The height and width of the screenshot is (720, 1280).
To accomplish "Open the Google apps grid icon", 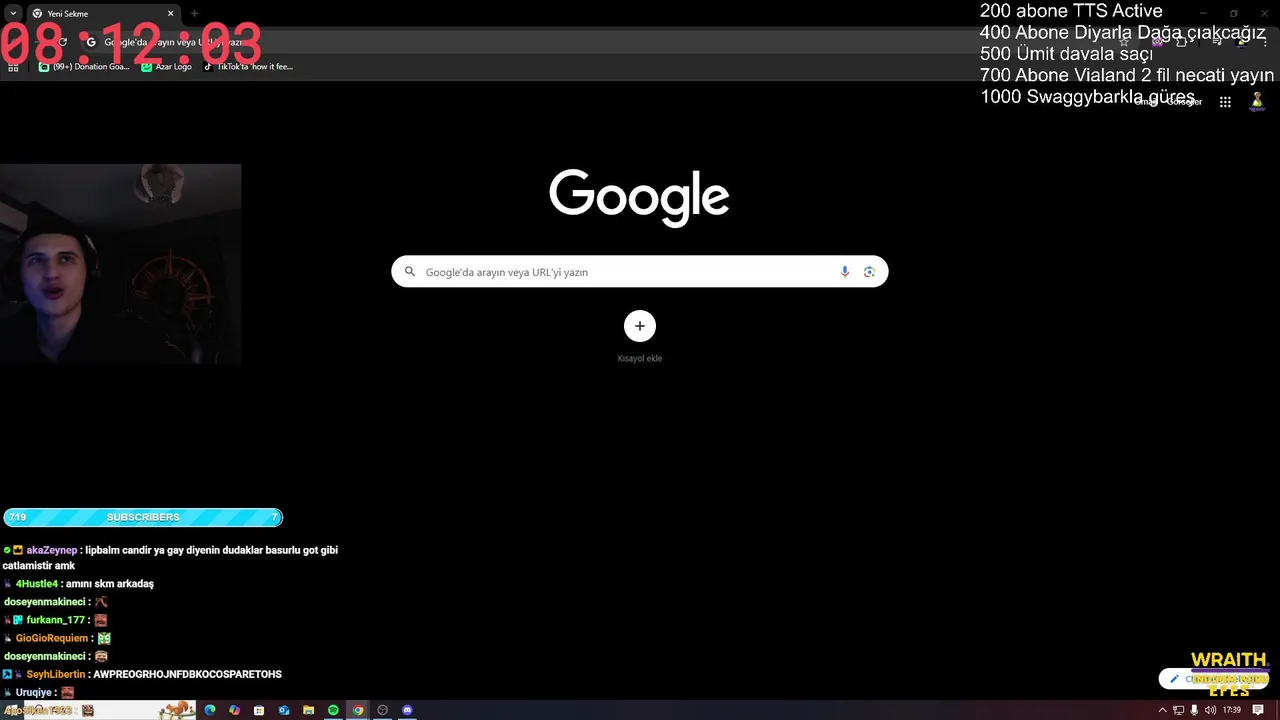I will click(x=1225, y=102).
